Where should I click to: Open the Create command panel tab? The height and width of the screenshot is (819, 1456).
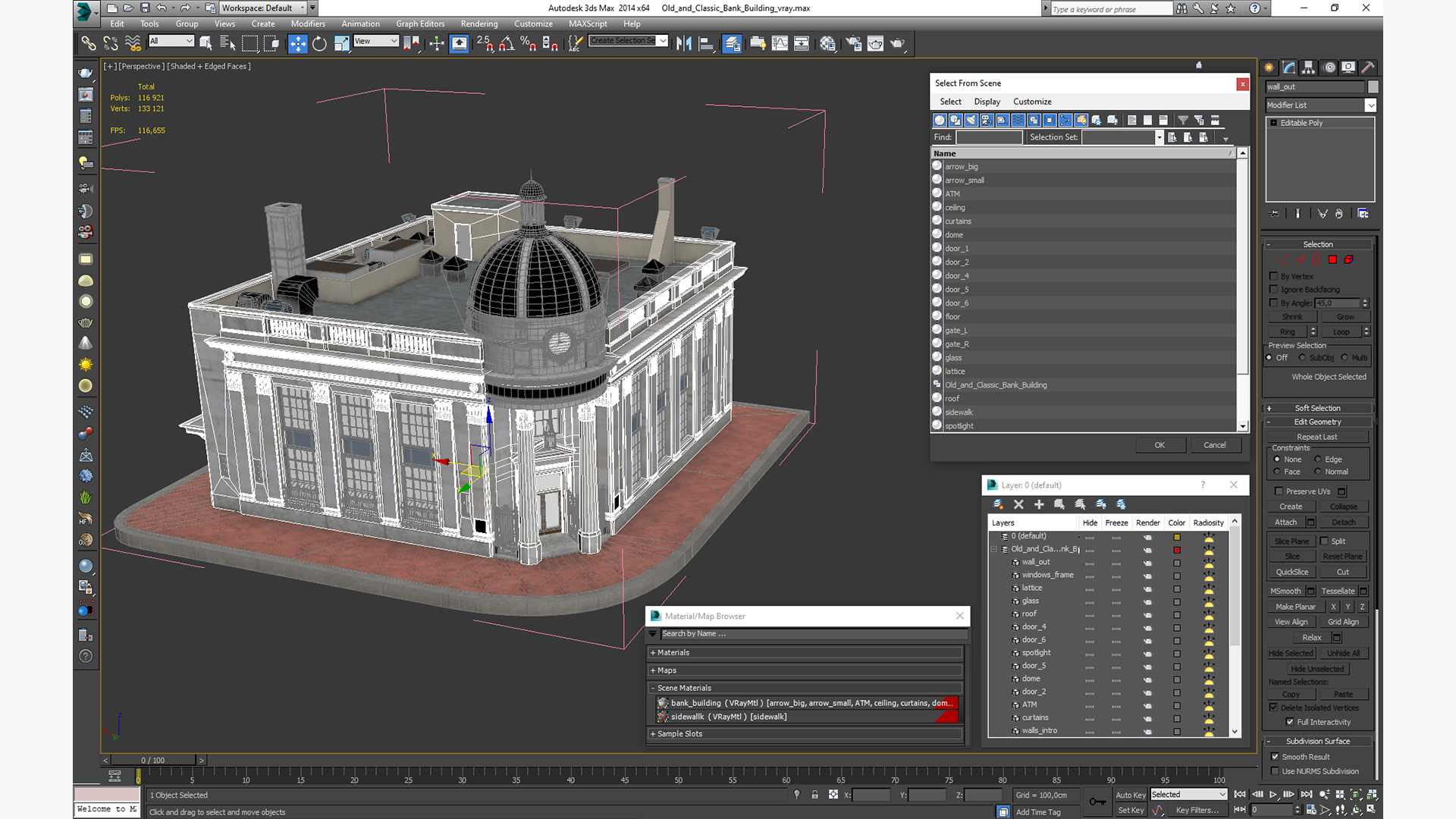[x=1269, y=67]
